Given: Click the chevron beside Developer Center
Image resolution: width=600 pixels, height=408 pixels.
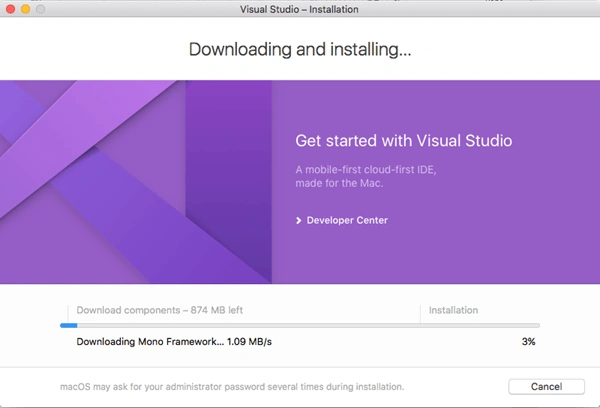Looking at the screenshot, I should (x=298, y=220).
